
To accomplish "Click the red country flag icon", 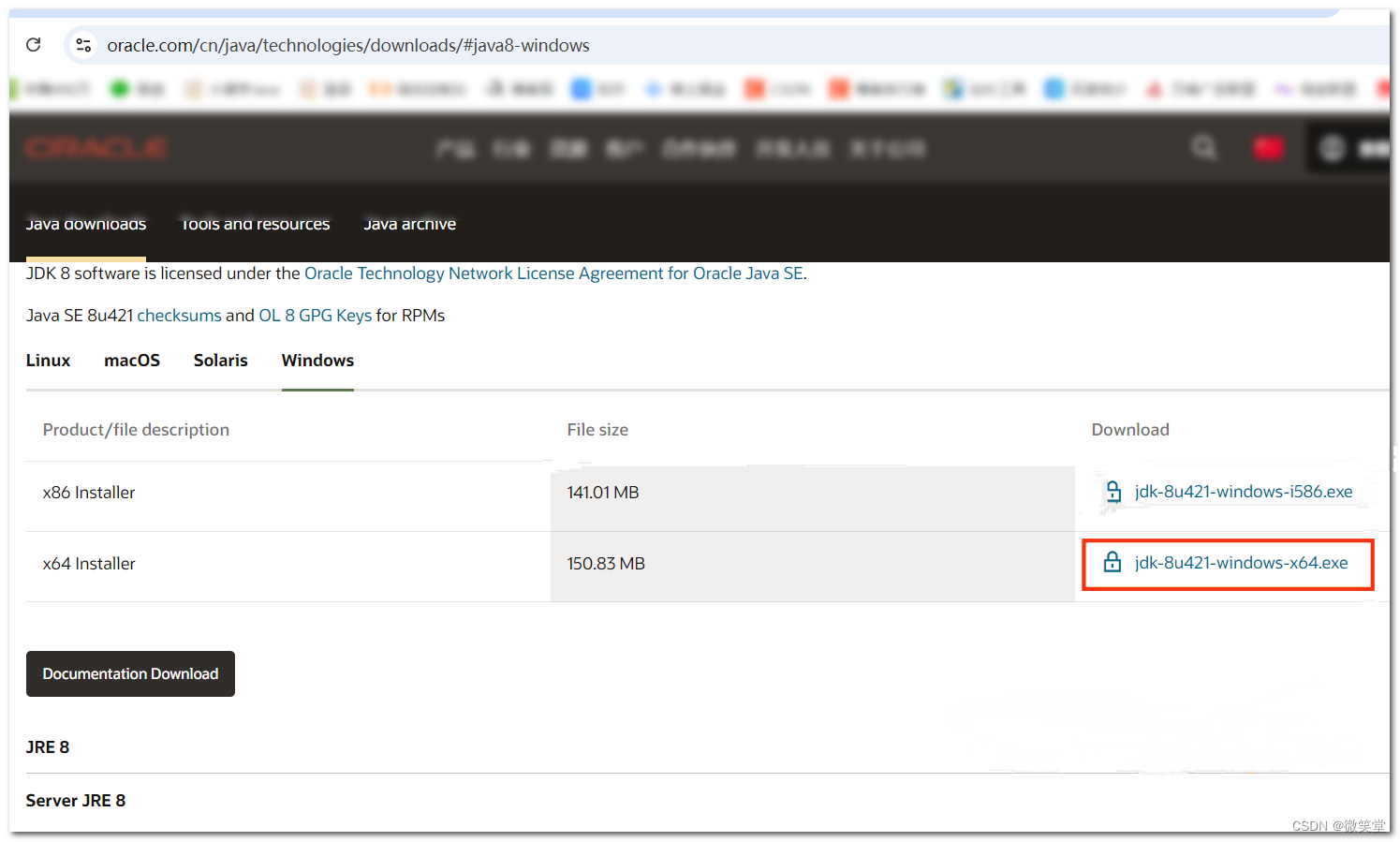I will coord(1268,148).
